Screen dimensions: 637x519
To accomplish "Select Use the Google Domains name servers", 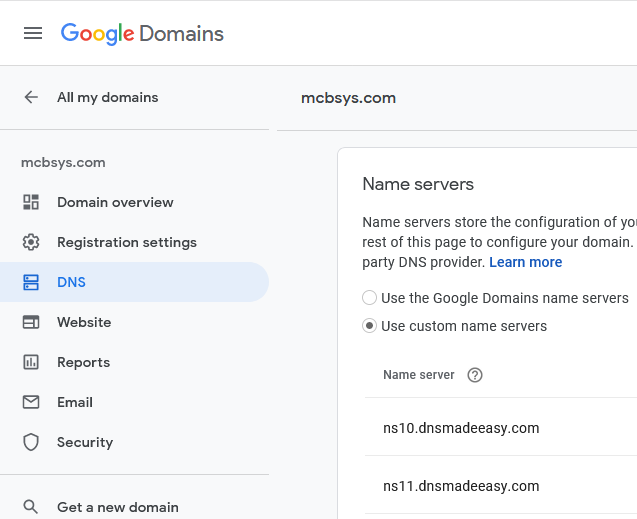I will [369, 298].
